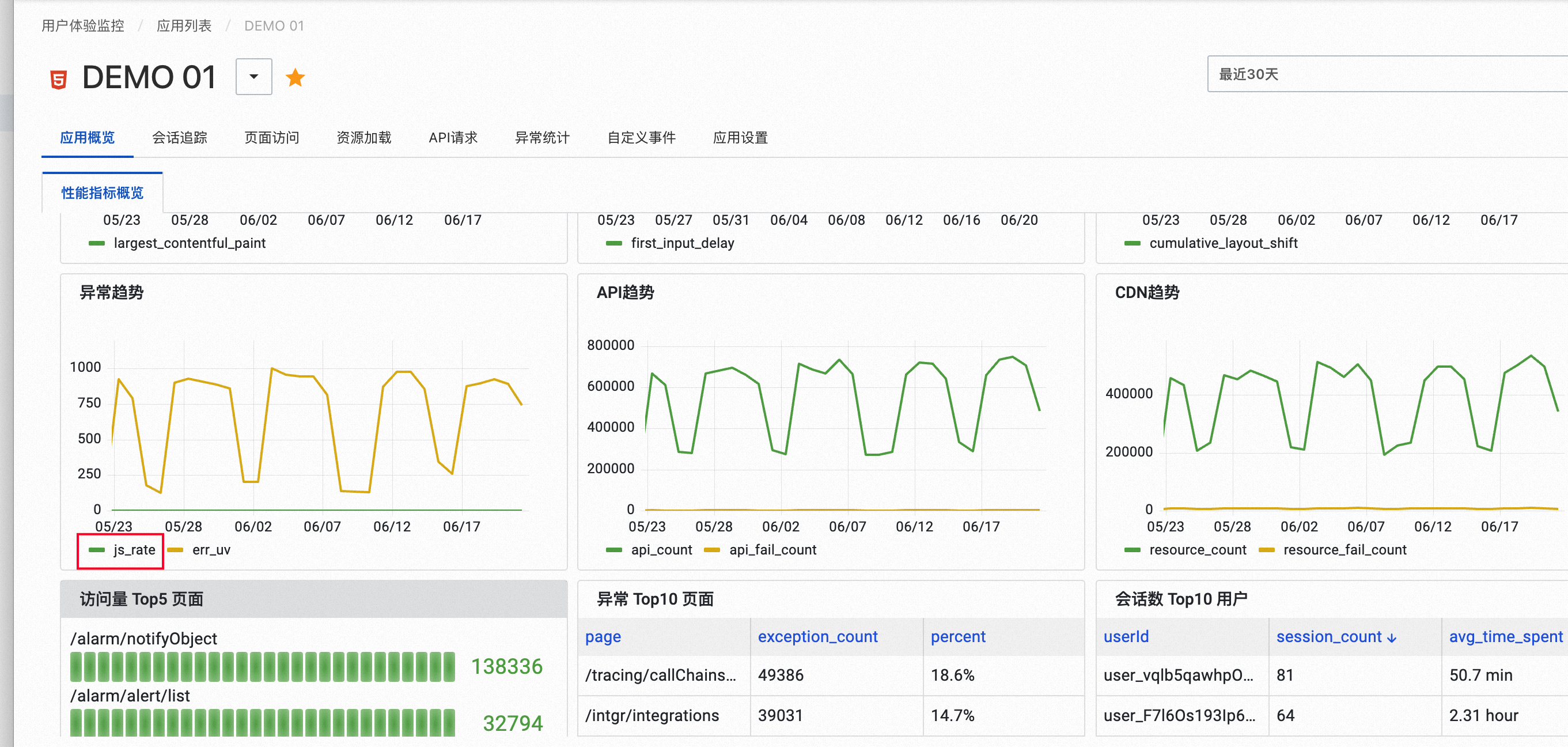Toggle the favorite star for DEMO 01

point(295,77)
